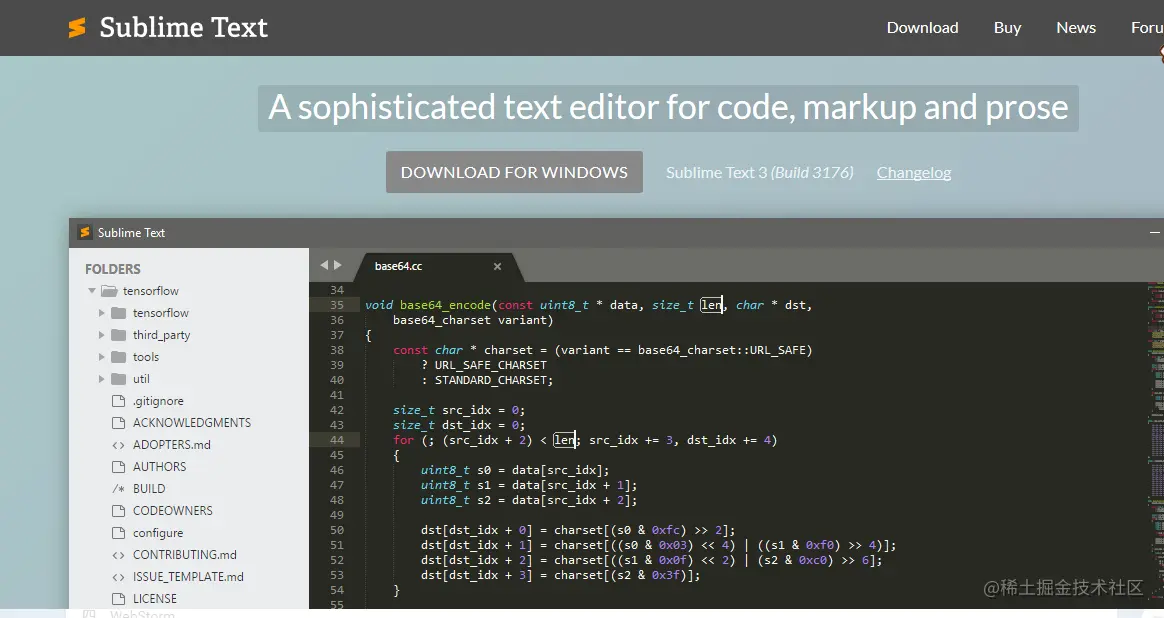Expand the util folder arrow
1164x618 pixels.
(102, 379)
